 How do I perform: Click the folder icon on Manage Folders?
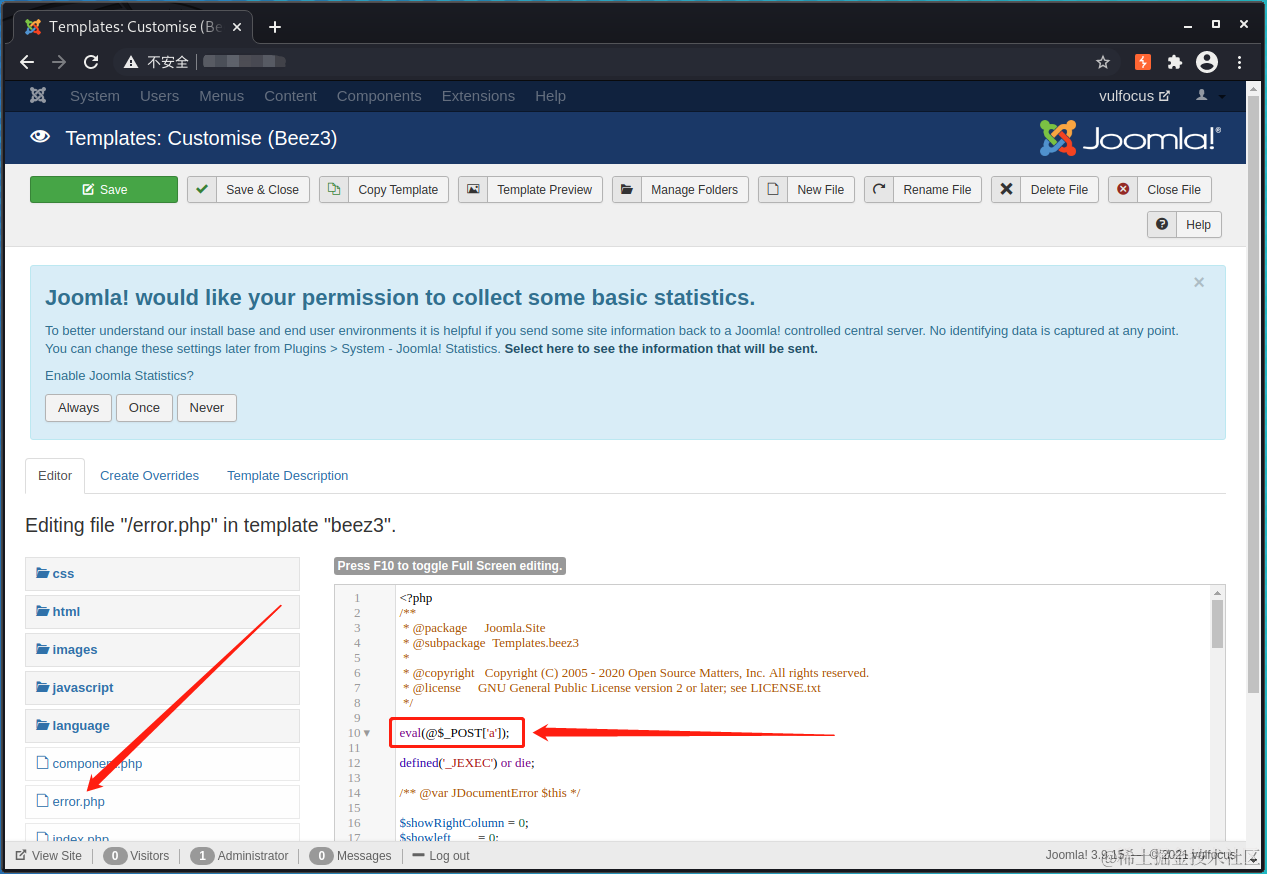[x=627, y=189]
